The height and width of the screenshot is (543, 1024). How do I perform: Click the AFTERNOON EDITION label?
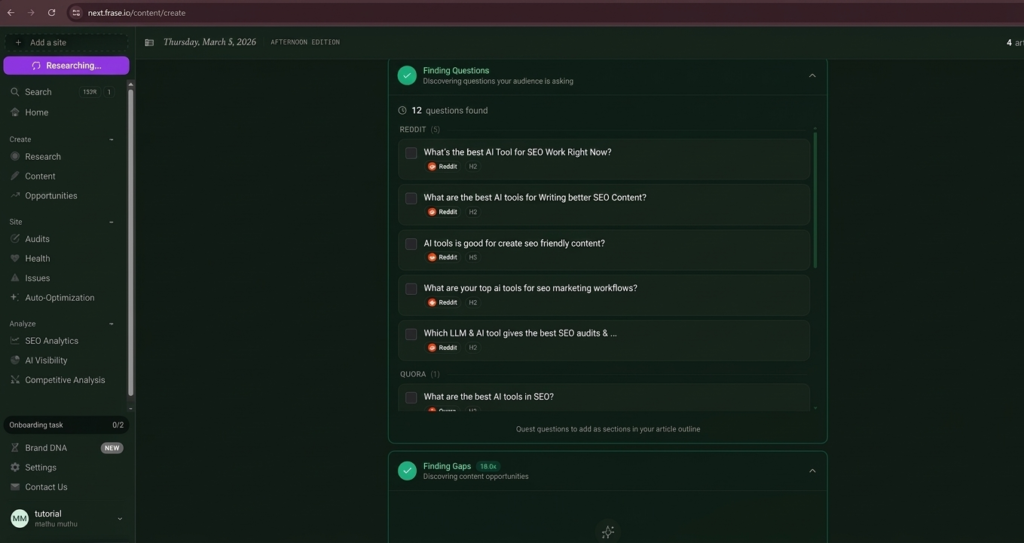305,42
